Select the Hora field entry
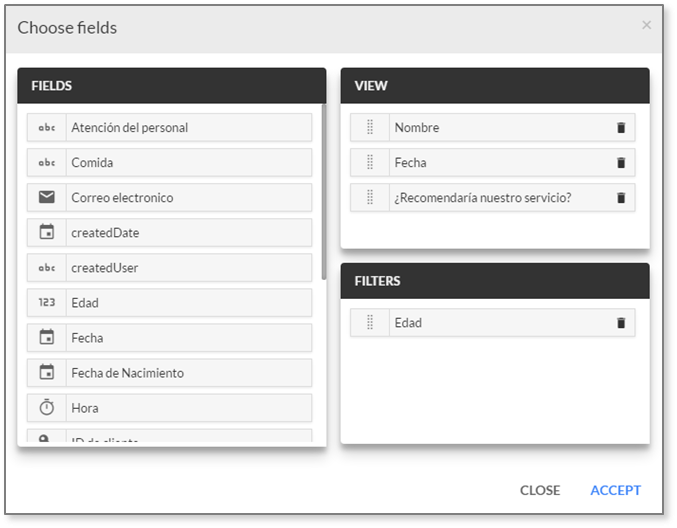This screenshot has width=677, height=528. (169, 408)
